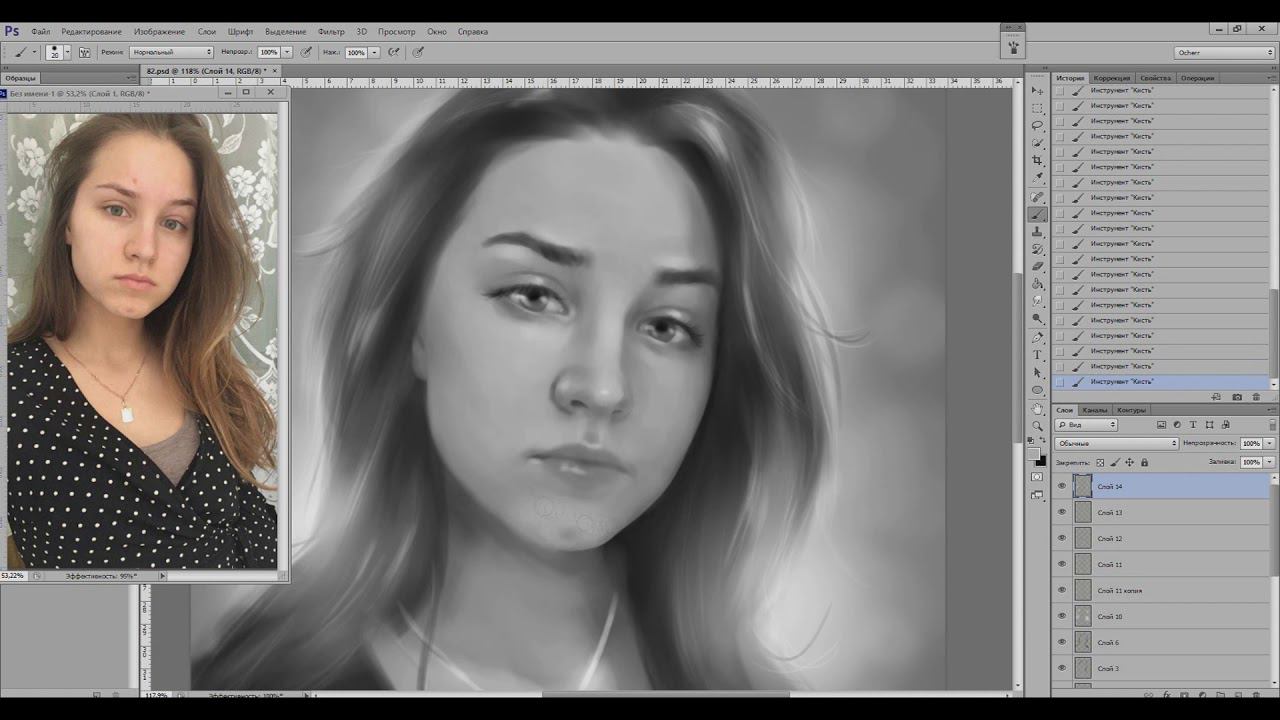Viewport: 1280px width, 720px height.
Task: Select the Crop tool
Action: point(1037,160)
